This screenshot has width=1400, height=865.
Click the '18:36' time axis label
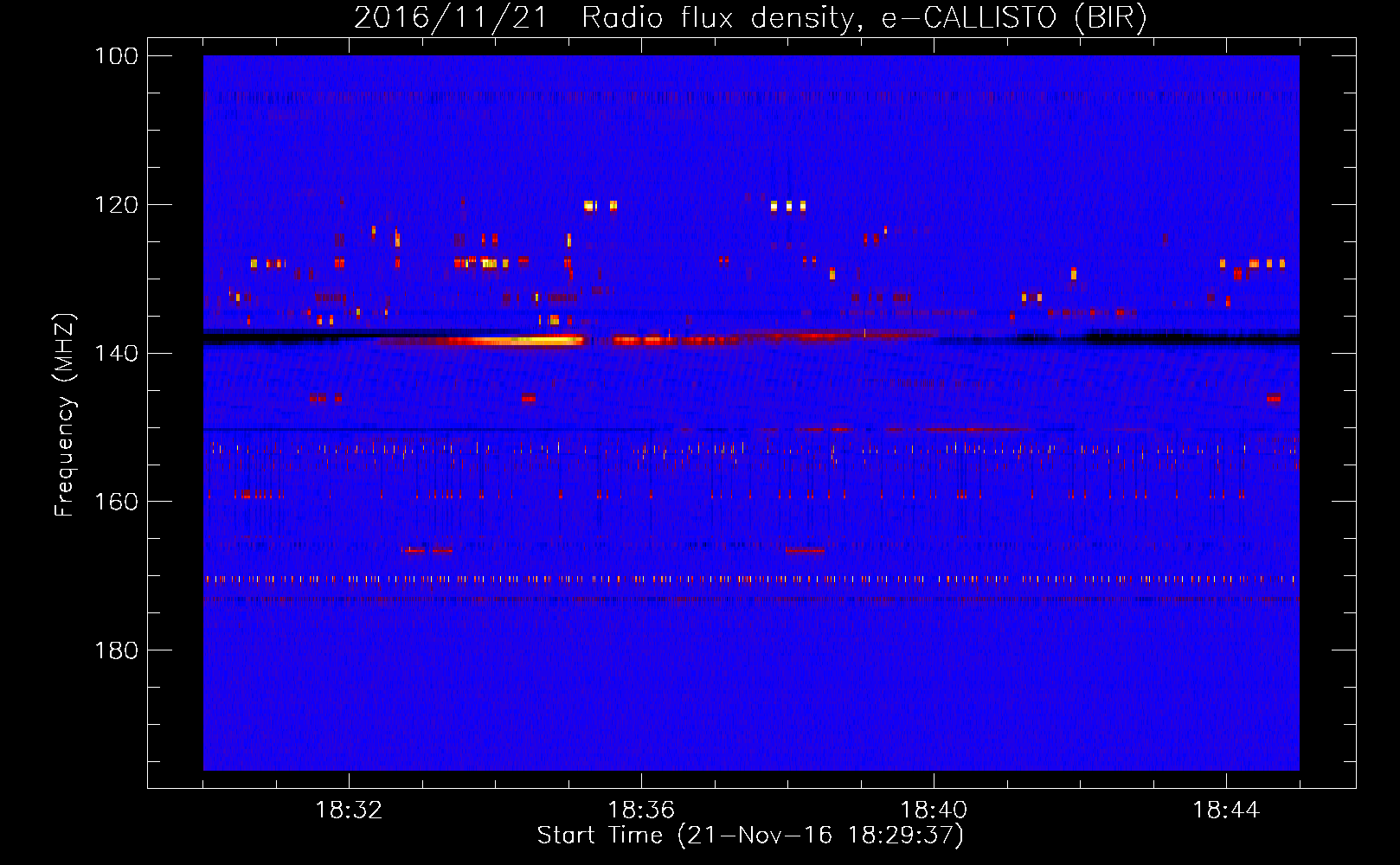tap(641, 811)
